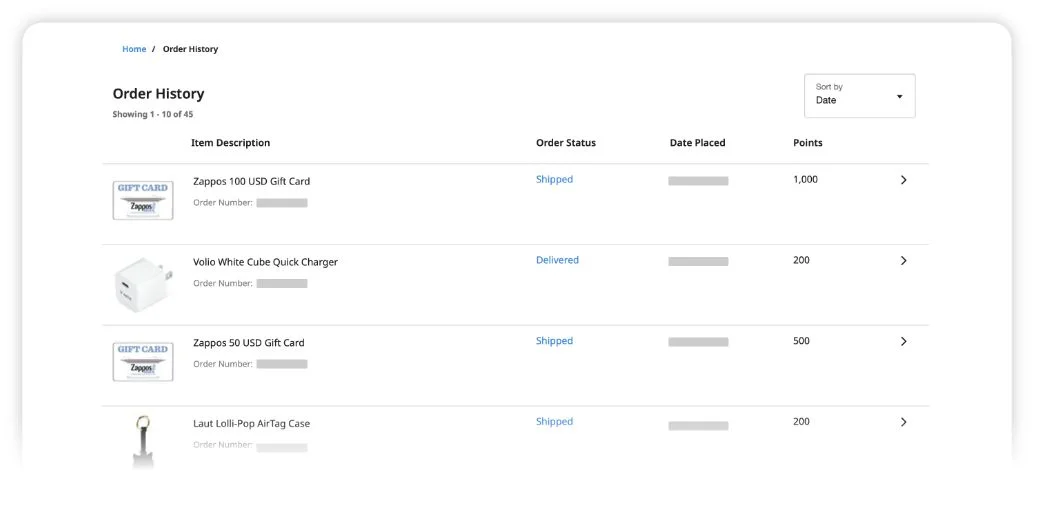The height and width of the screenshot is (528, 1041).
Task: Select Laut AirTag Case keychain thumbnail
Action: (x=143, y=441)
